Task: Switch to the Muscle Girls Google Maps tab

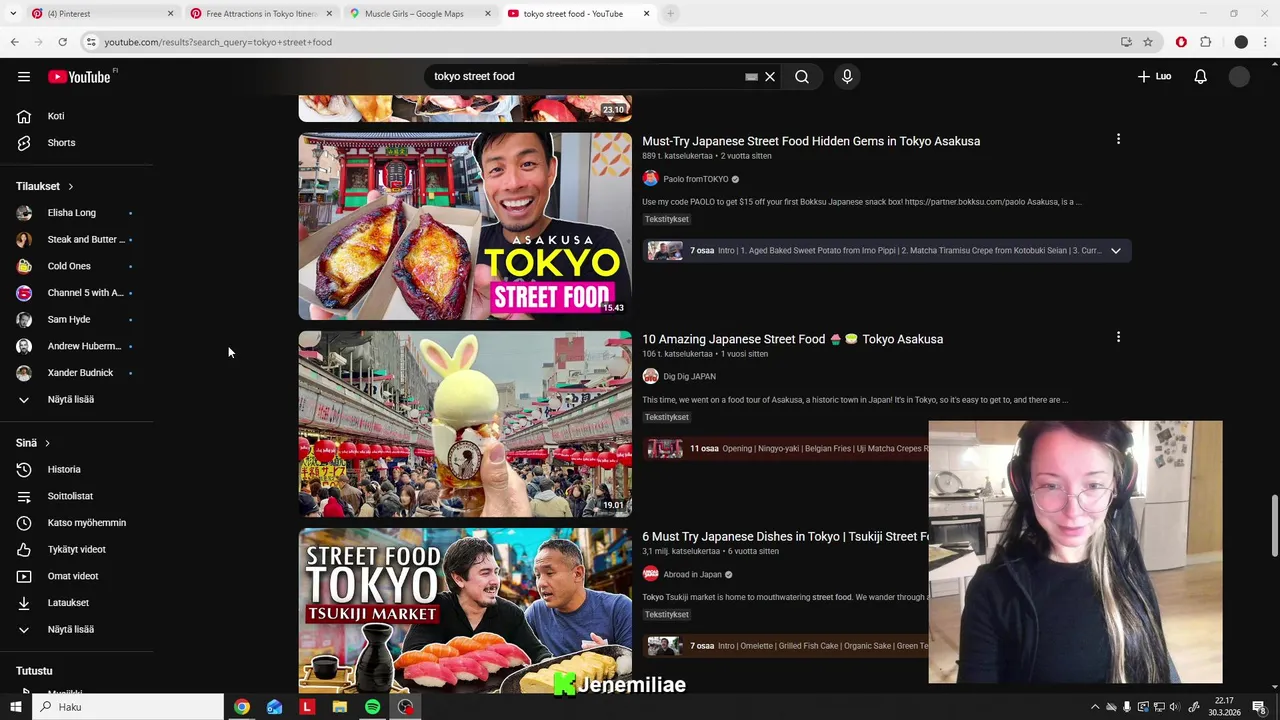Action: 418,14
